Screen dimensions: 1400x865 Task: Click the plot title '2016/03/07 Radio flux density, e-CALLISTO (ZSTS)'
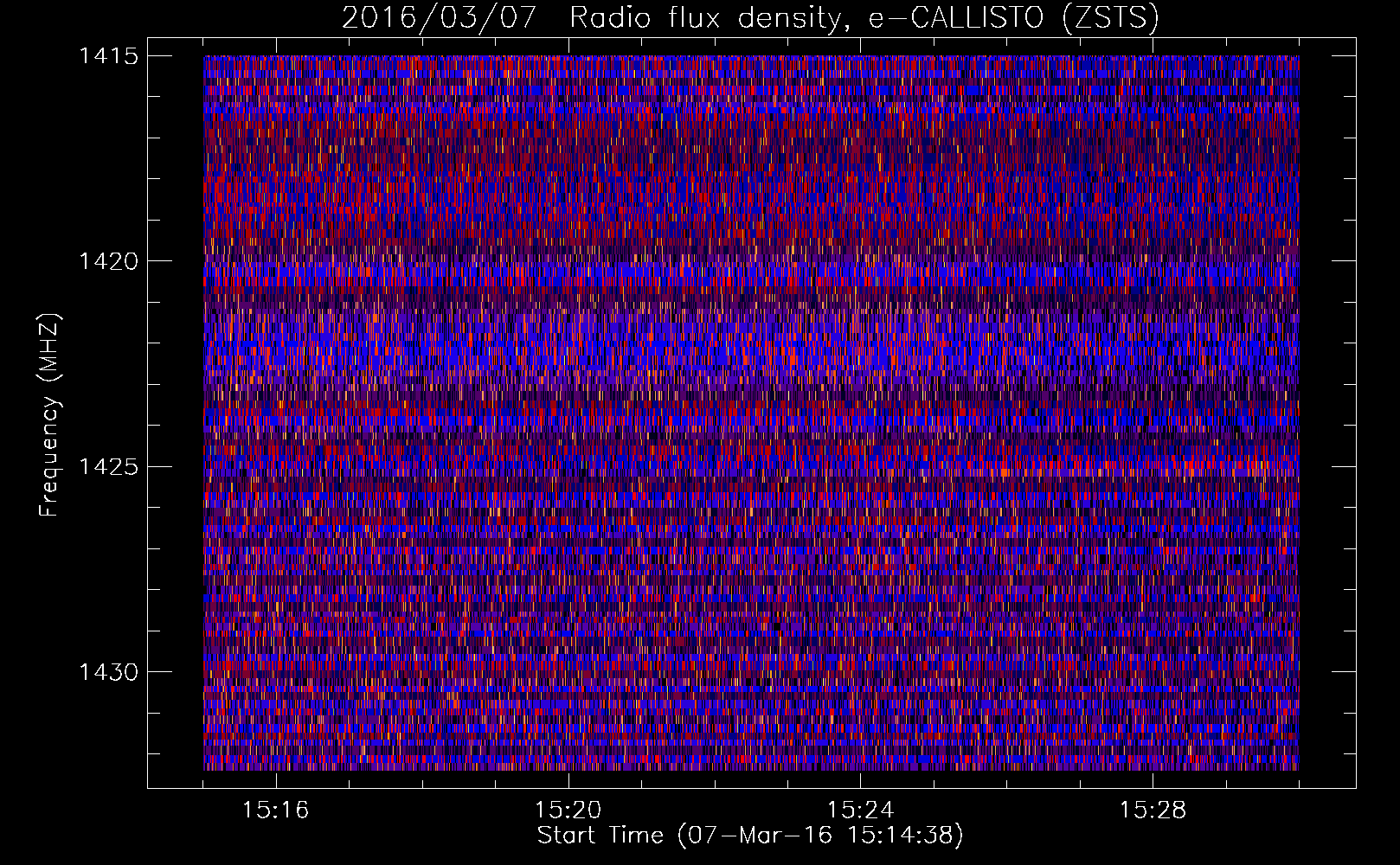point(750,18)
